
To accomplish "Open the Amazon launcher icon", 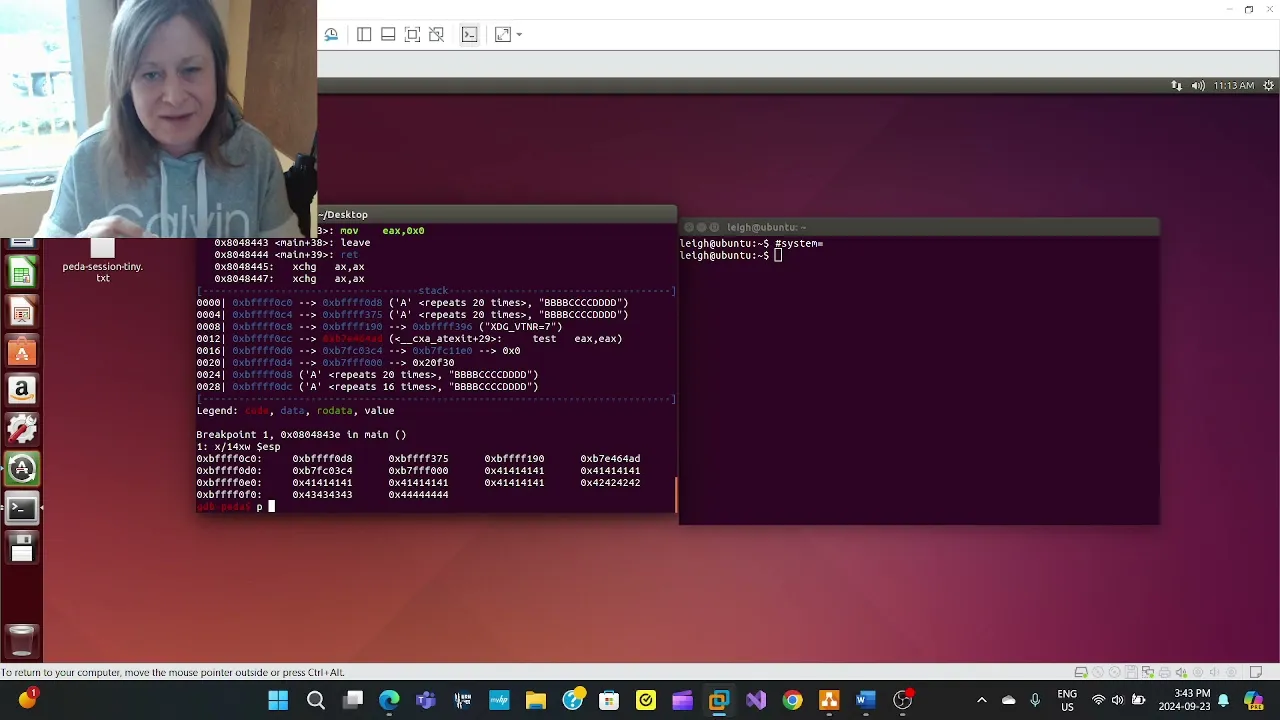I will [x=22, y=390].
